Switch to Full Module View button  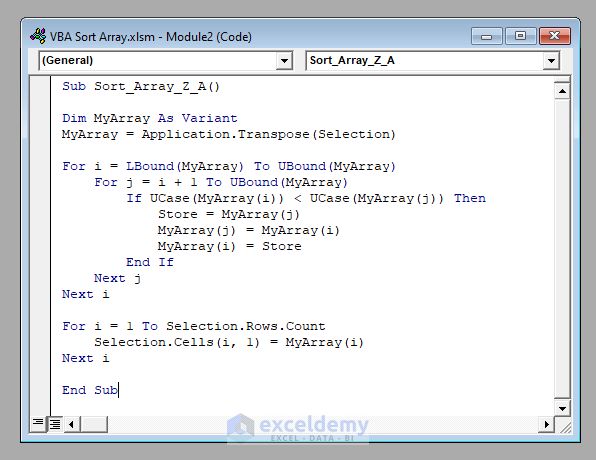(55, 424)
